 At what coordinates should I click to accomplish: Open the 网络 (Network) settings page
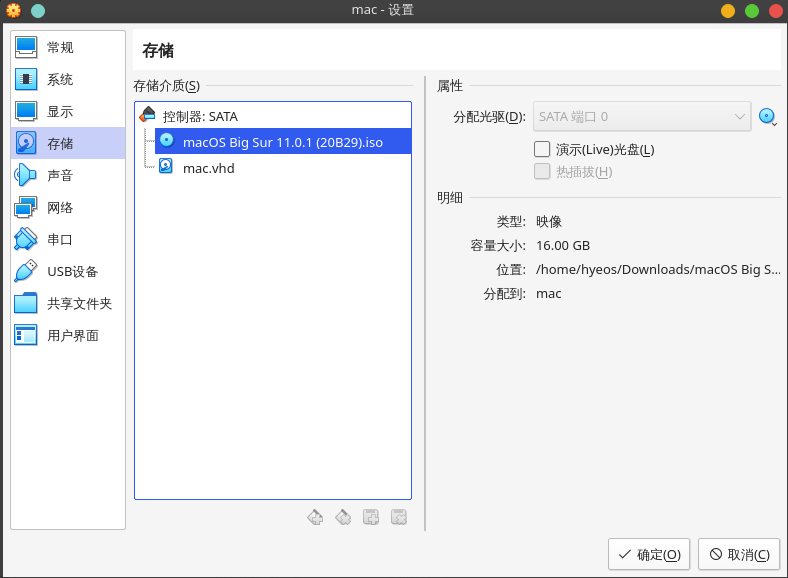point(68,208)
